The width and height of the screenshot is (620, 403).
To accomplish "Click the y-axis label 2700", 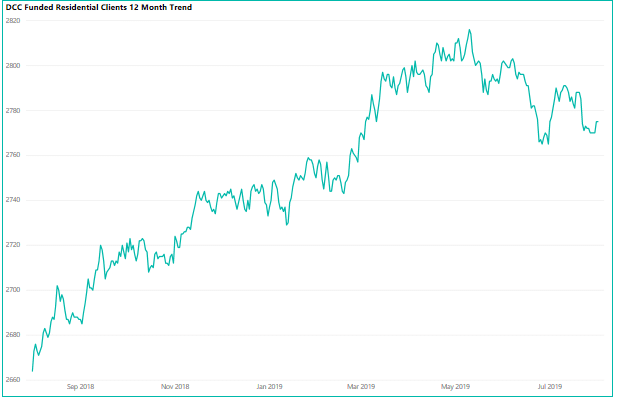I will point(13,290).
